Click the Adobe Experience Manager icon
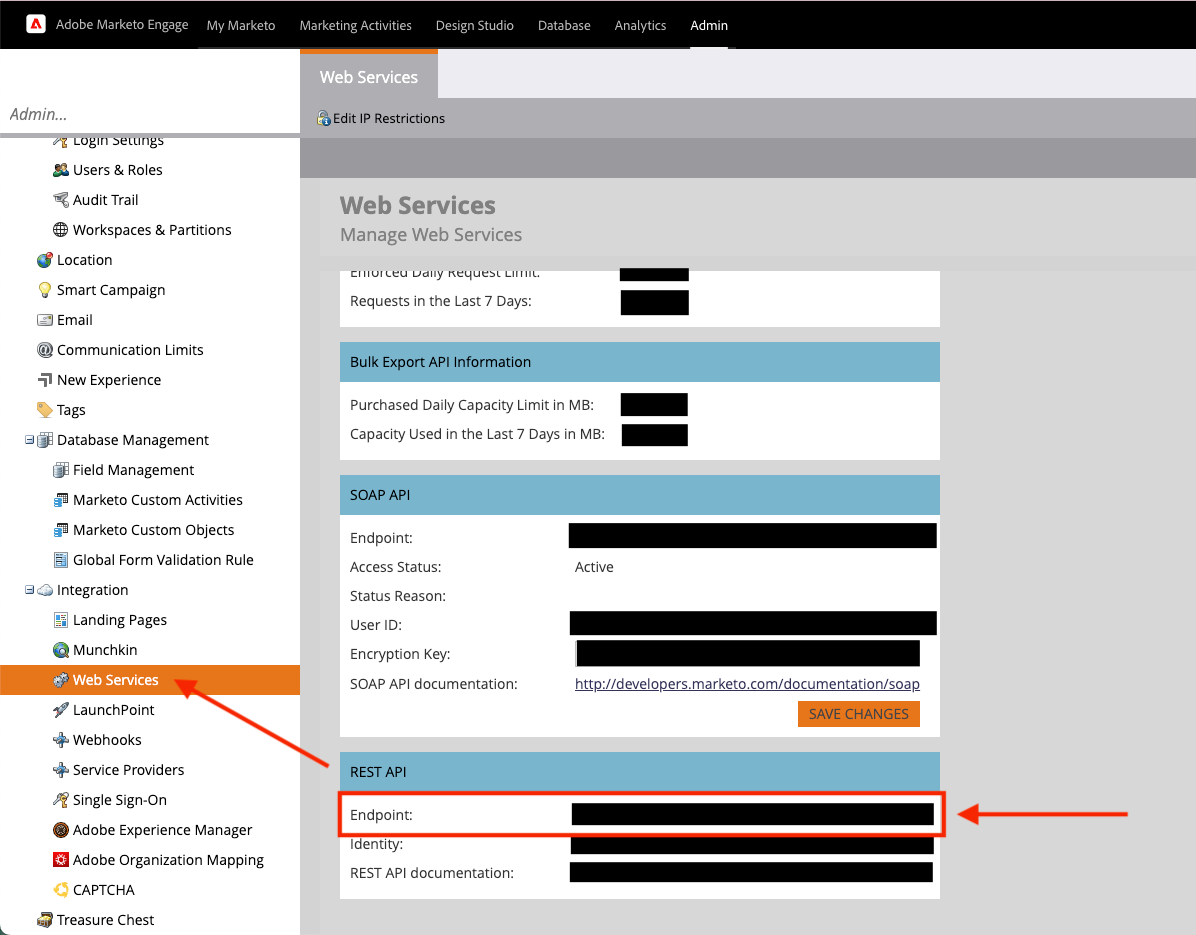Viewport: 1196px width, 935px height. click(61, 830)
